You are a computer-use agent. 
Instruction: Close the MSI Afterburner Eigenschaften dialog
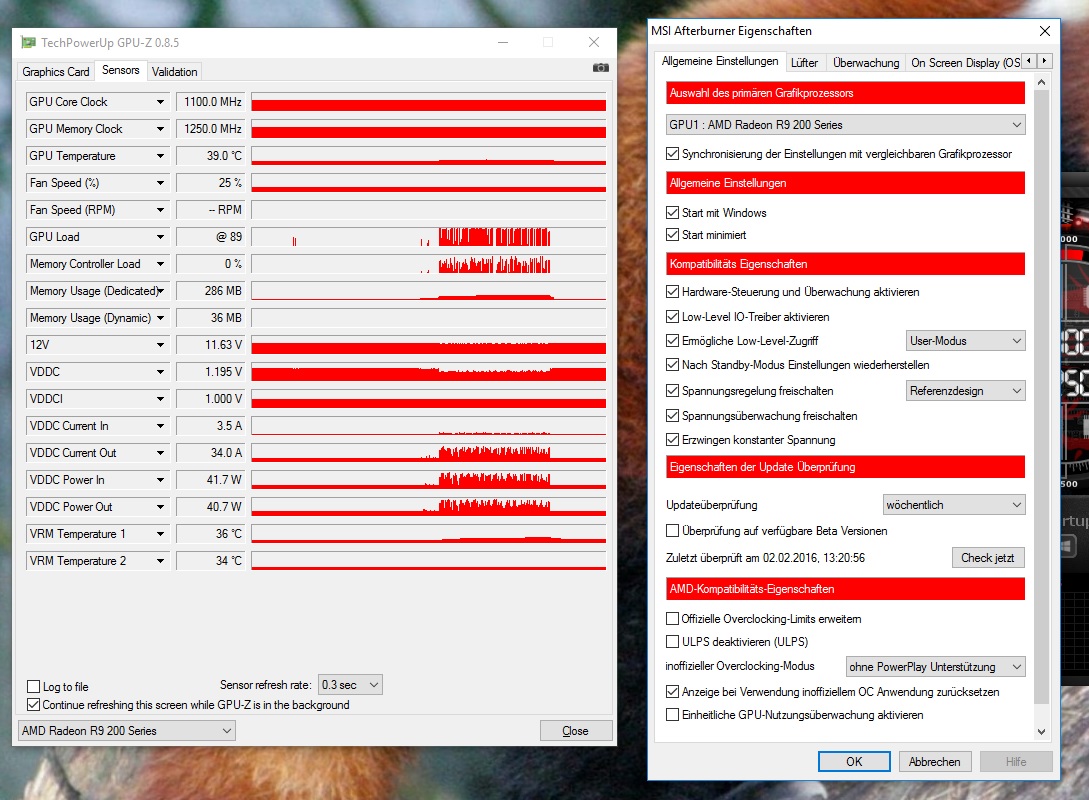click(1045, 31)
